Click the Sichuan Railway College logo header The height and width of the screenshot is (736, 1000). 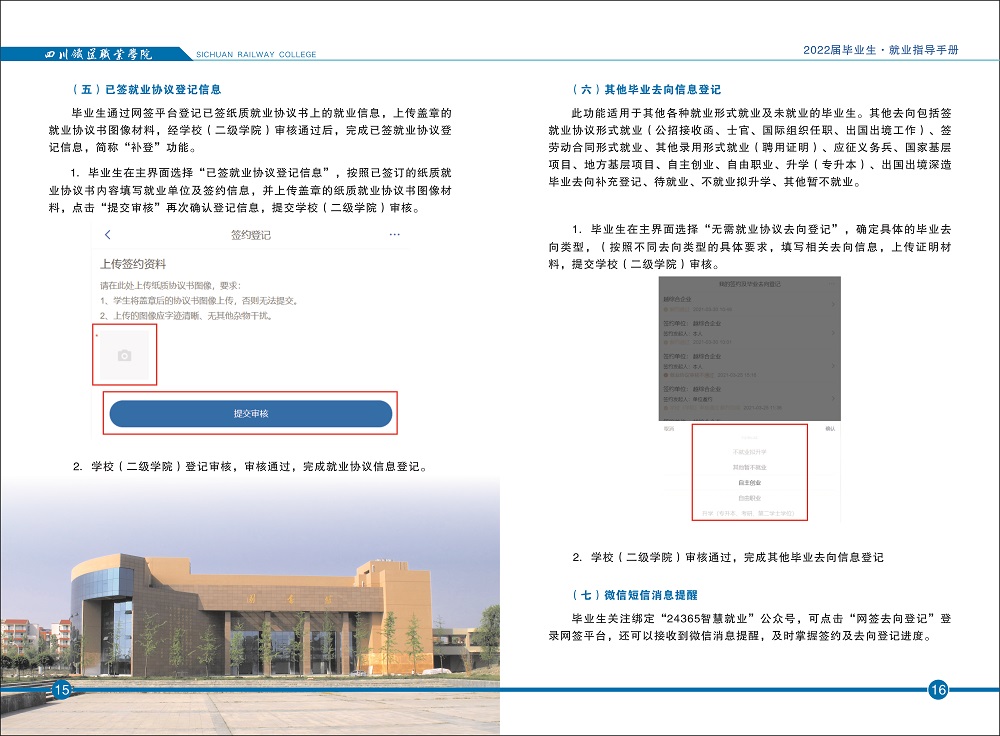(100, 53)
